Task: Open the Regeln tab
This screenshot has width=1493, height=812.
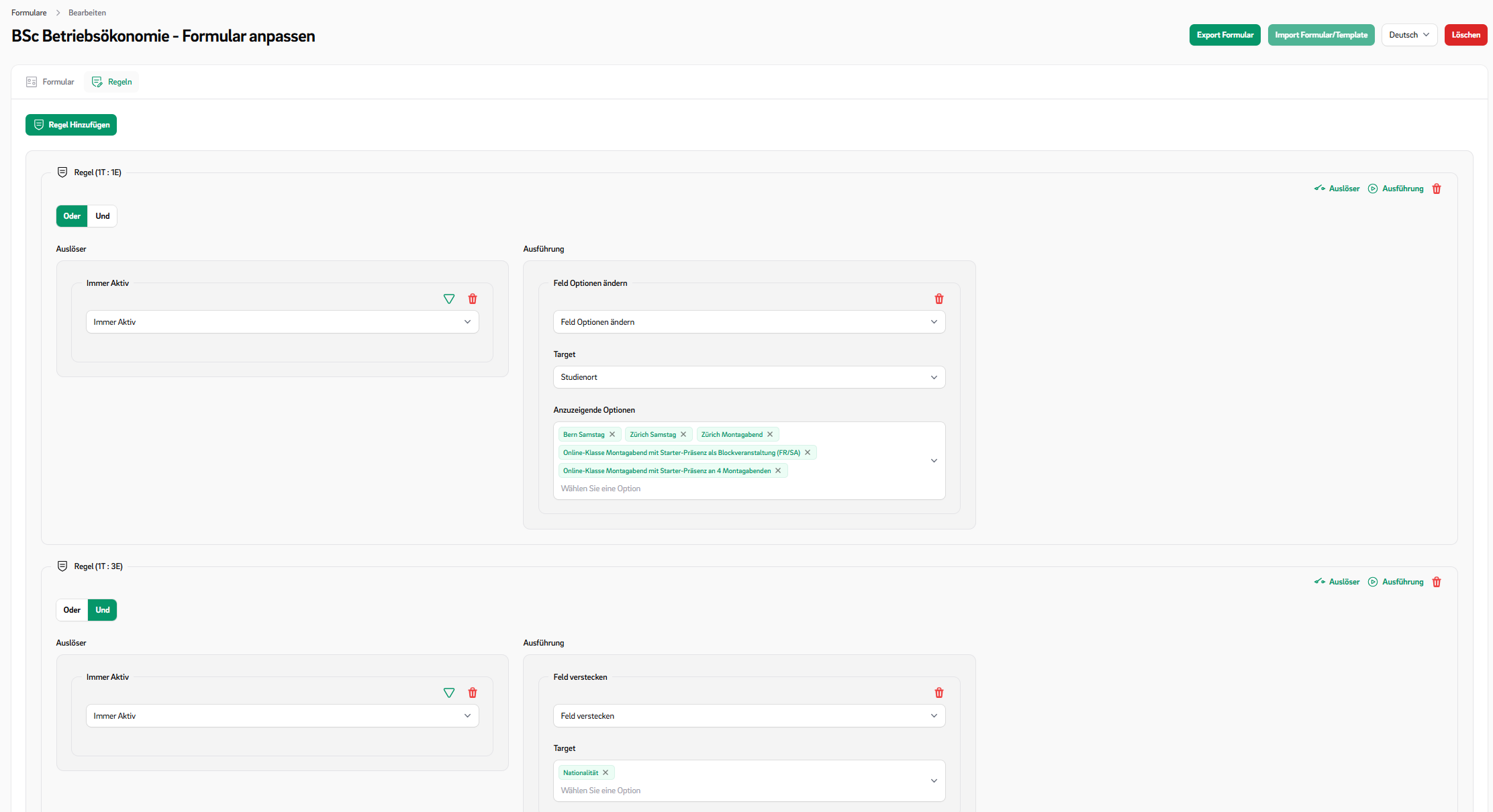Action: click(x=112, y=82)
